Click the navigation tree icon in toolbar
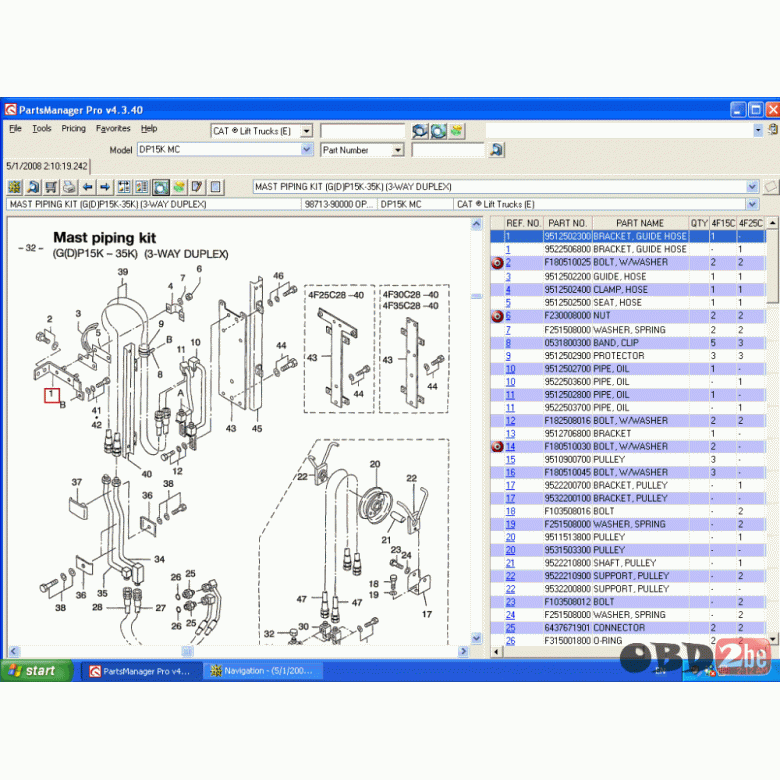The width and height of the screenshot is (780, 780). point(14,187)
